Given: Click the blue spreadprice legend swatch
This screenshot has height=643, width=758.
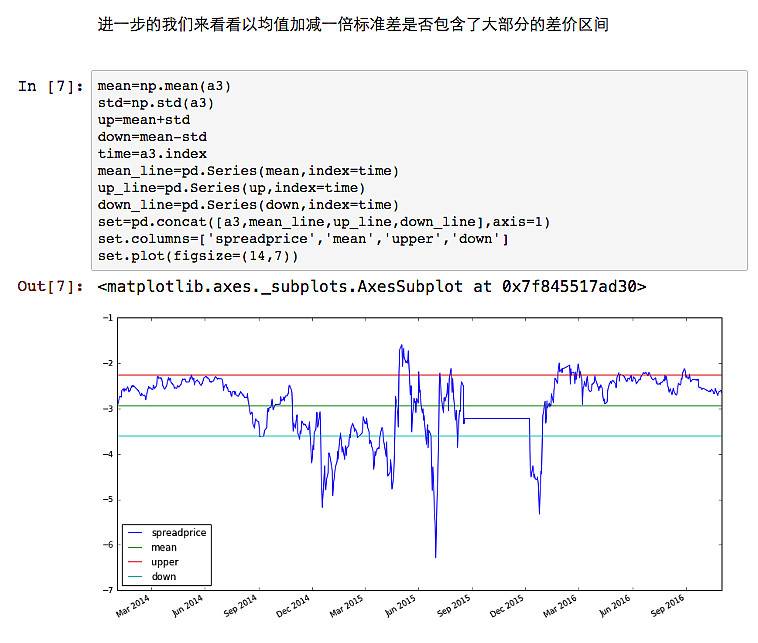Looking at the screenshot, I should pyautogui.click(x=135, y=533).
